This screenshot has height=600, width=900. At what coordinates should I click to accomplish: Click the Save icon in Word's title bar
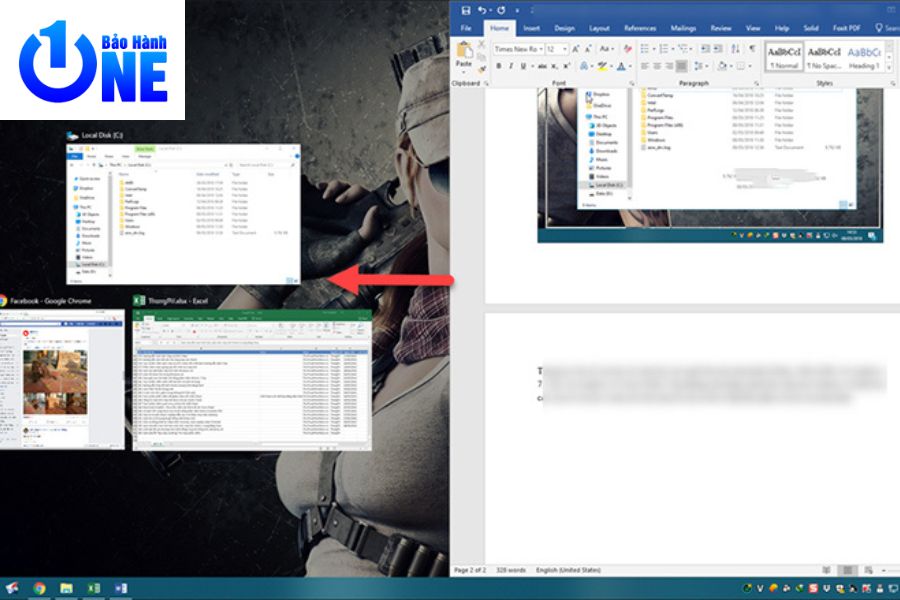[x=466, y=9]
